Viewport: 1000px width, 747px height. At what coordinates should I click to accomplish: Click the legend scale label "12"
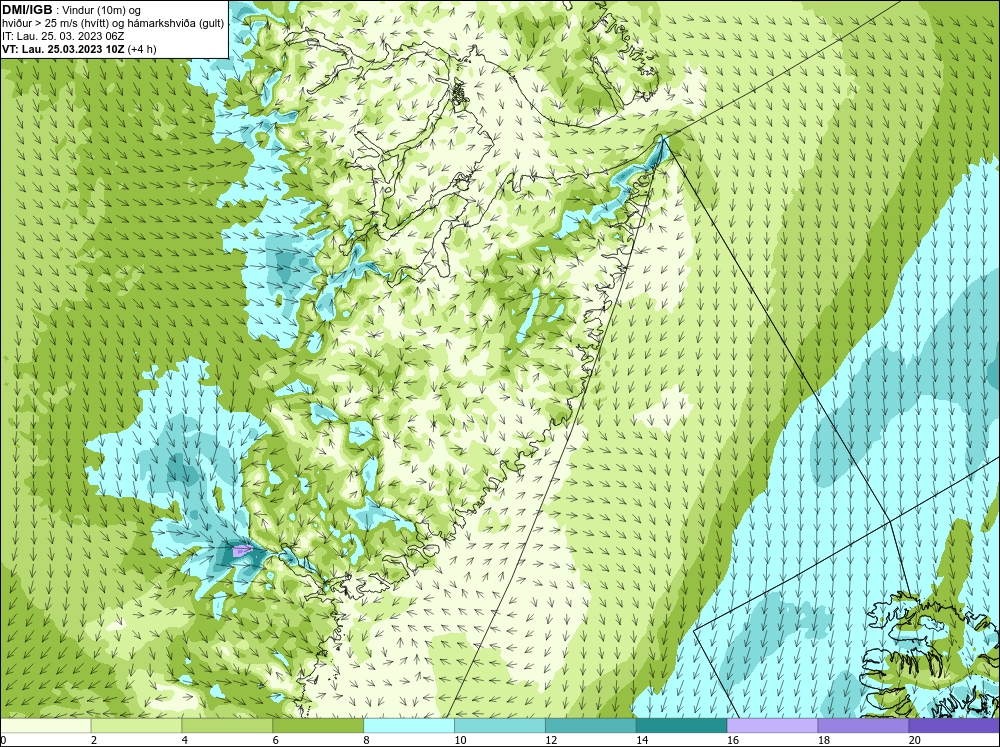coord(552,740)
